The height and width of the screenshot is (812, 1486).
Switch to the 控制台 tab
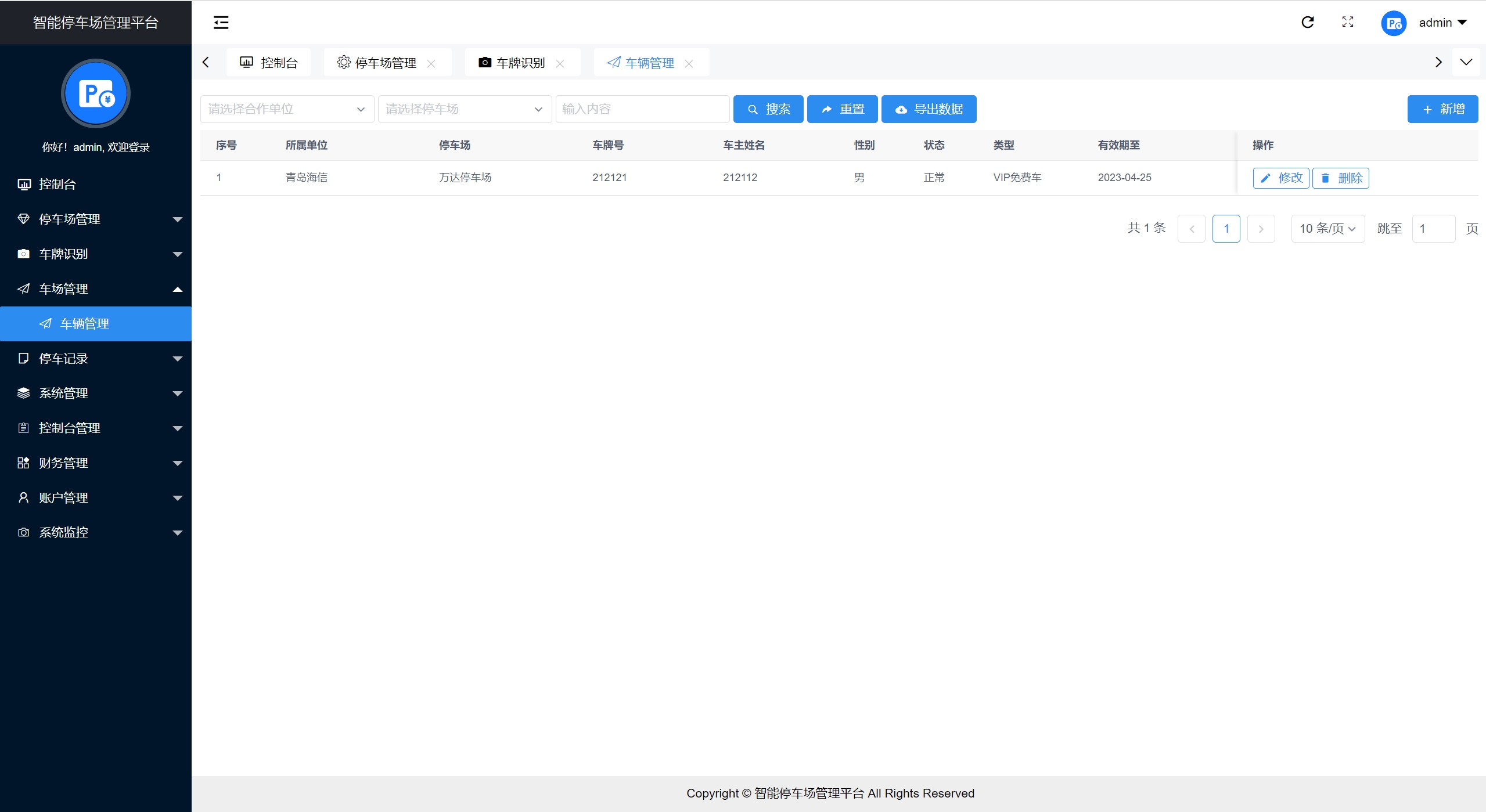(269, 63)
